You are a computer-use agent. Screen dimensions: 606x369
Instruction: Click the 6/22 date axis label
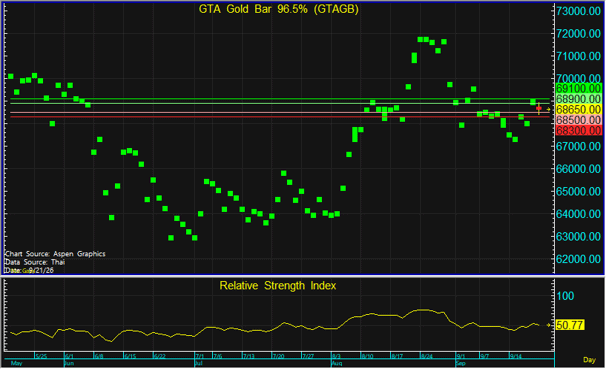pyautogui.click(x=160, y=356)
